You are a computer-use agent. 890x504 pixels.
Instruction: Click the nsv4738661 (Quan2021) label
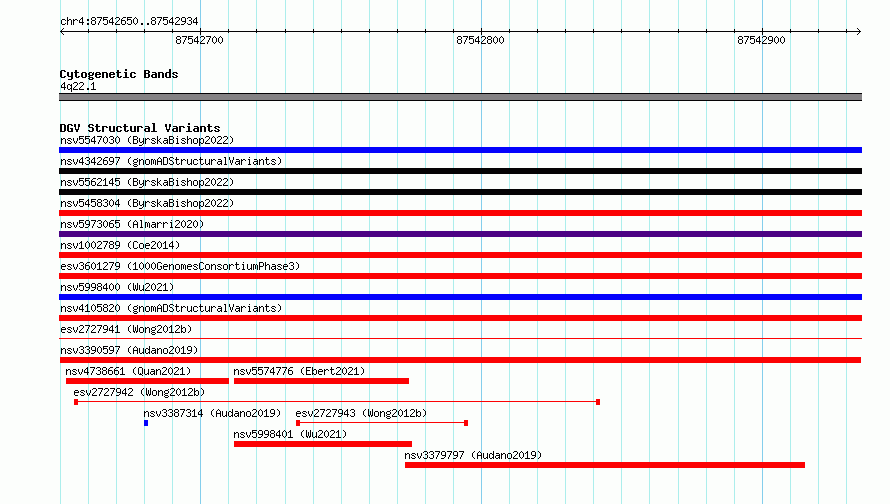pyautogui.click(x=128, y=371)
